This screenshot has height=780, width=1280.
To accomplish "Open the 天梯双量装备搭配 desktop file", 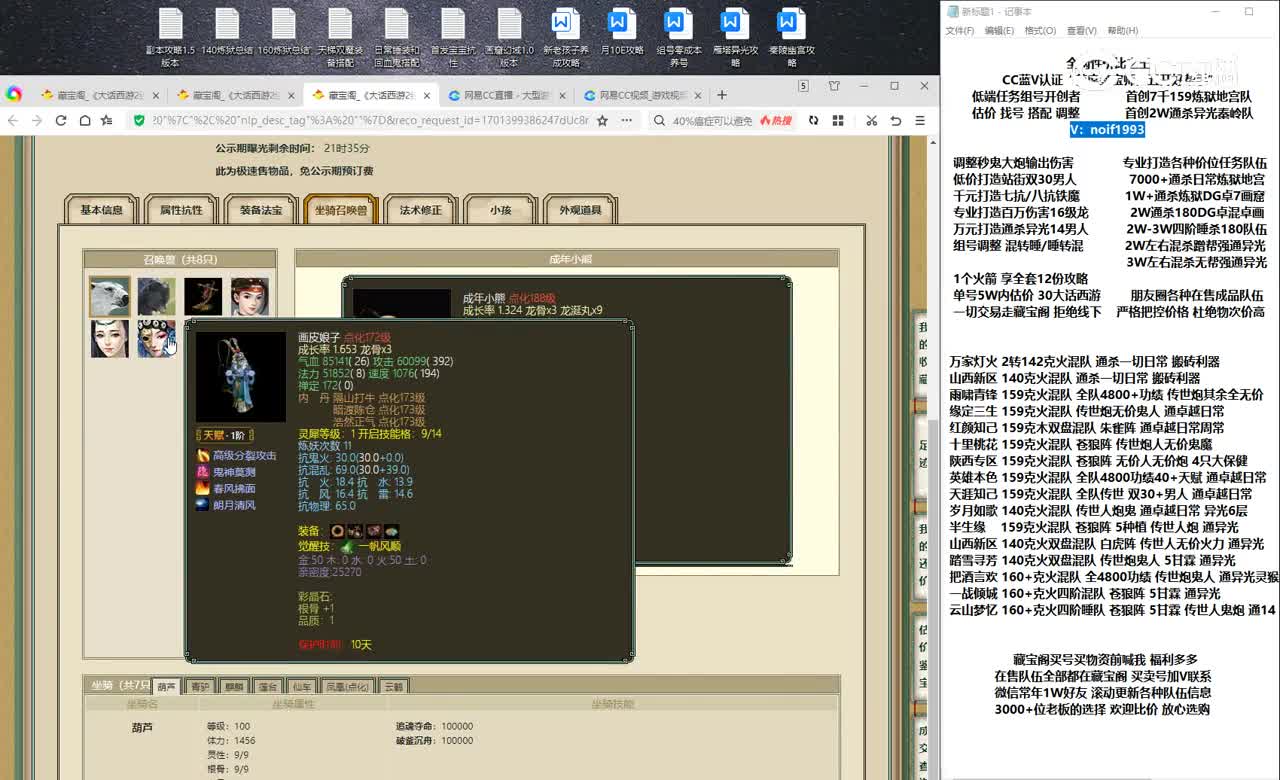I will [341, 37].
